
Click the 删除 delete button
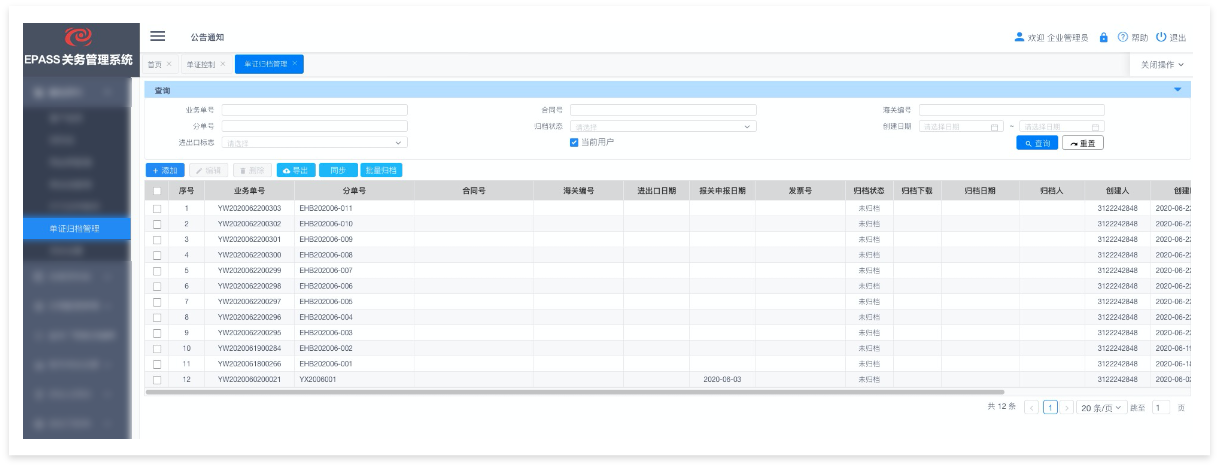[253, 171]
